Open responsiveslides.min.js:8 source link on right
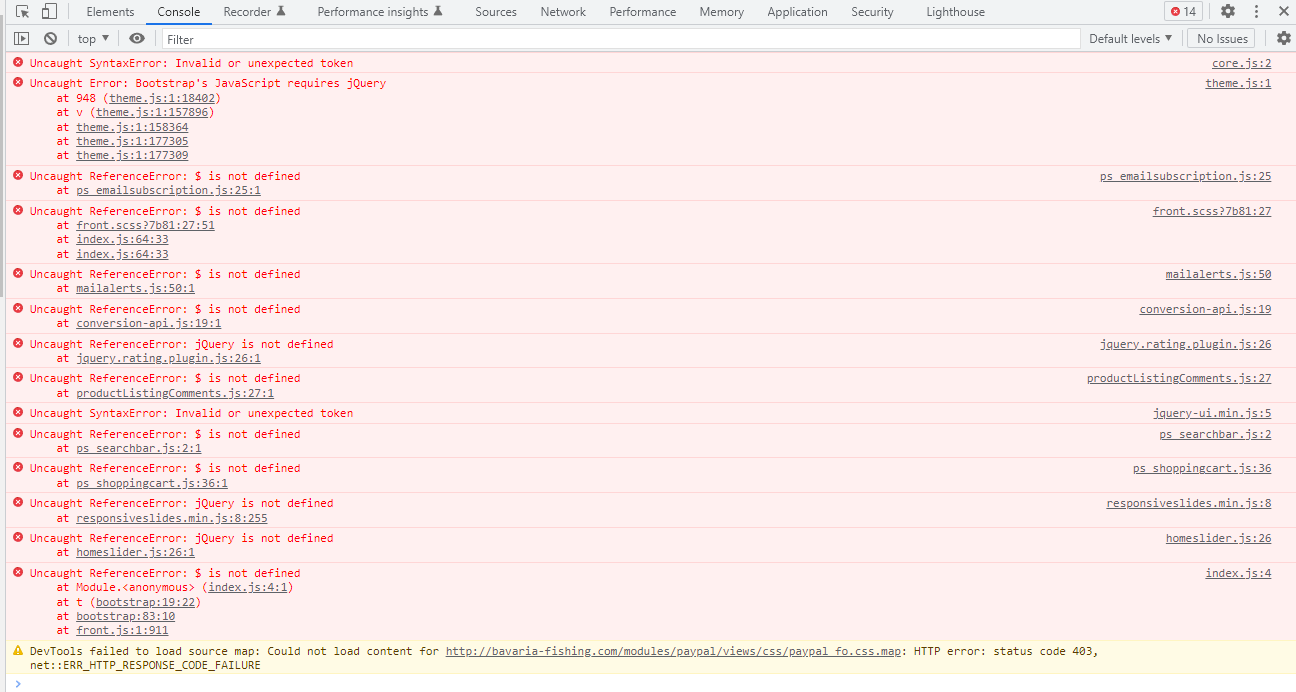The image size is (1296, 692). [x=1189, y=503]
